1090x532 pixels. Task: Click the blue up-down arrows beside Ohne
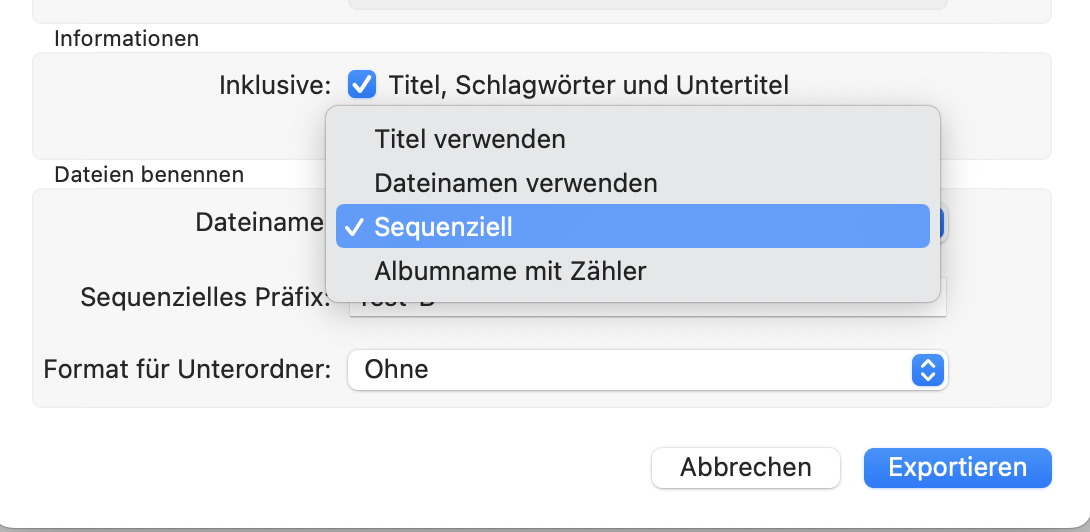(x=927, y=370)
